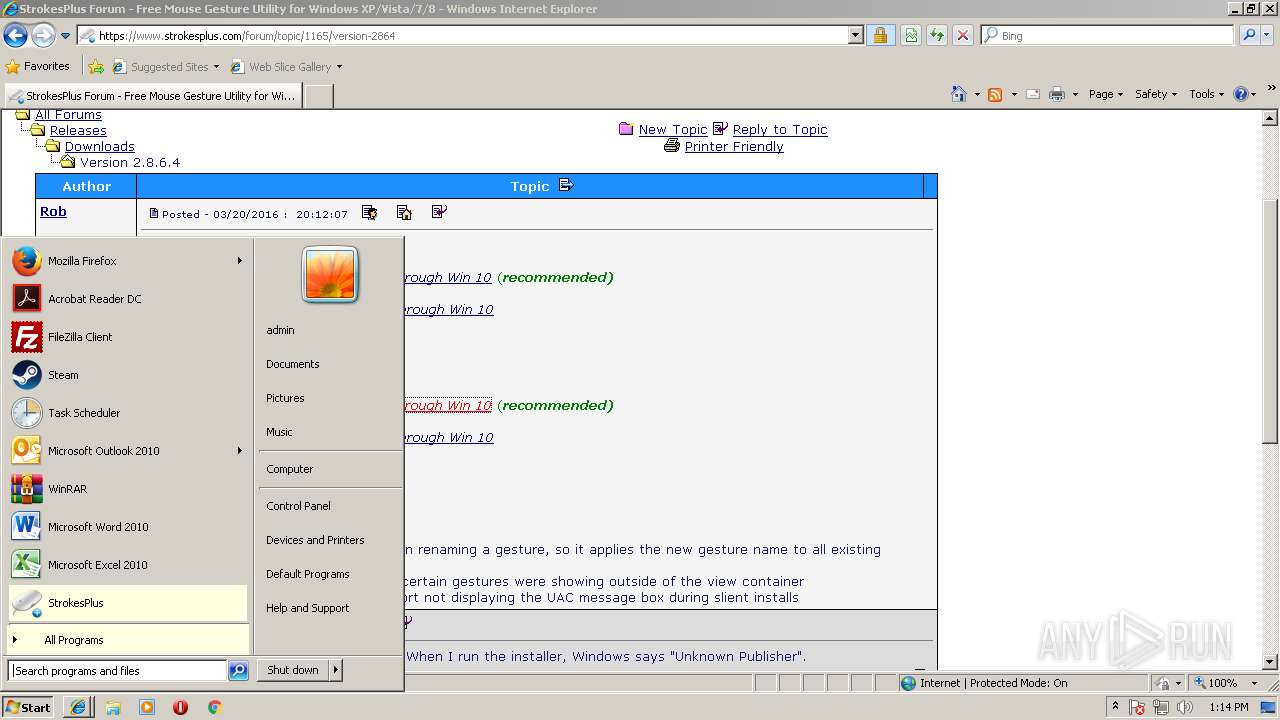Viewport: 1280px width, 720px height.
Task: Open Task Scheduler
Action: (128, 413)
